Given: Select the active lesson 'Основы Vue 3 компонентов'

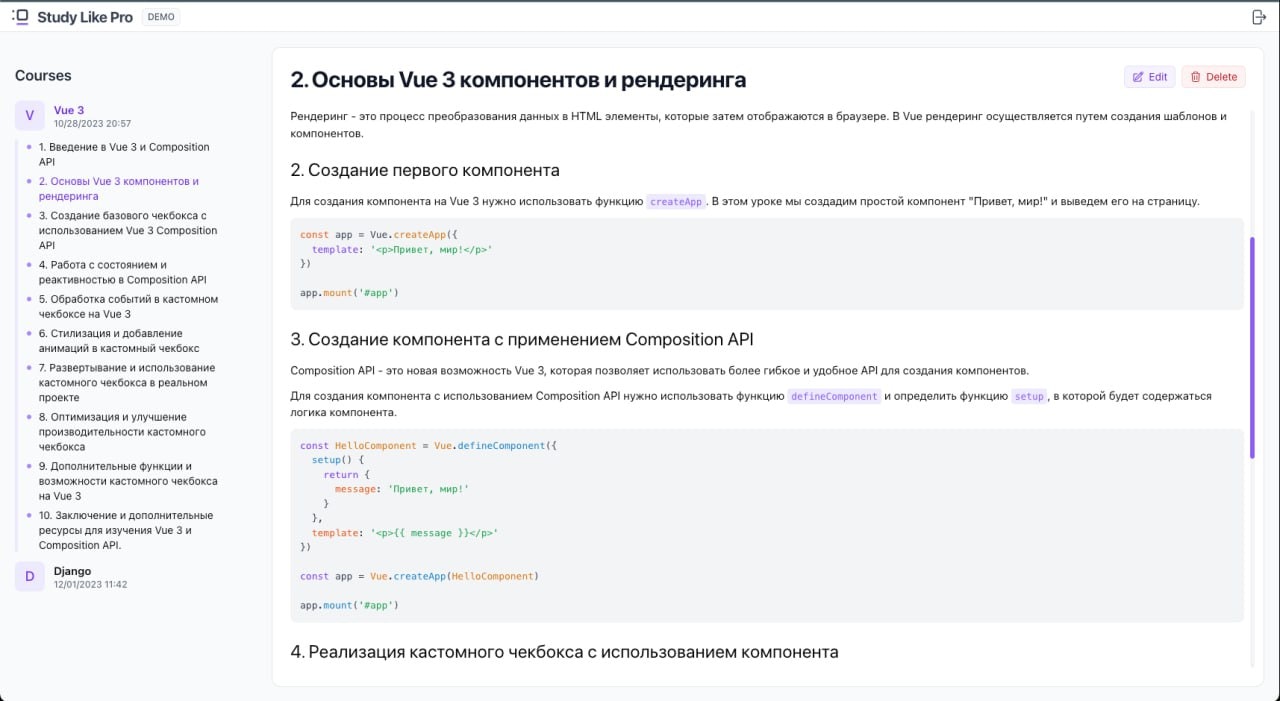Looking at the screenshot, I should tap(118, 188).
